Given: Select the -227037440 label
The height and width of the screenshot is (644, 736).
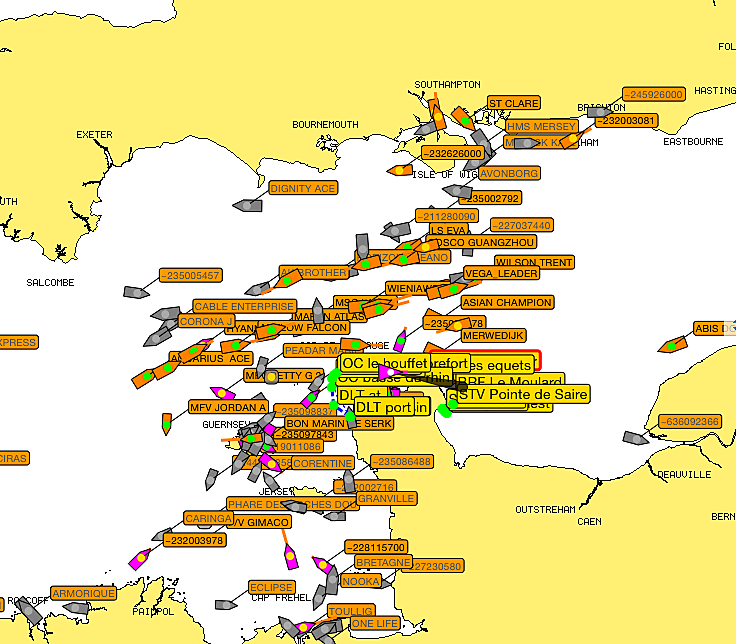Looking at the screenshot, I should 522,225.
